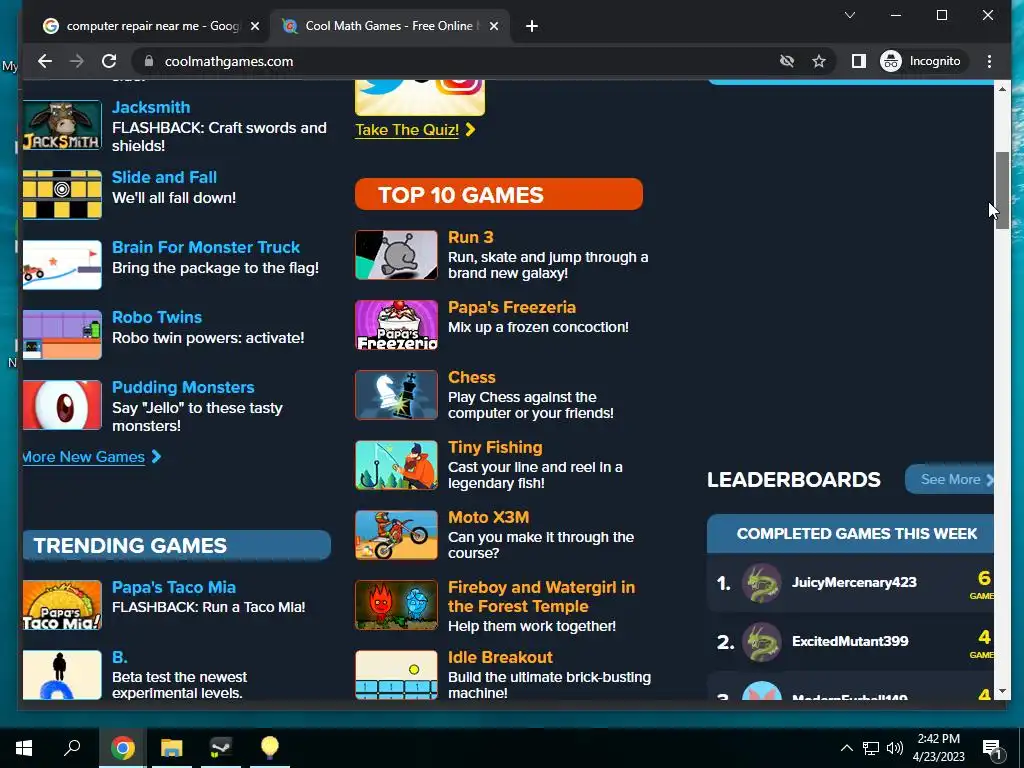Click the third-party cookies blocked eye icon

(787, 61)
